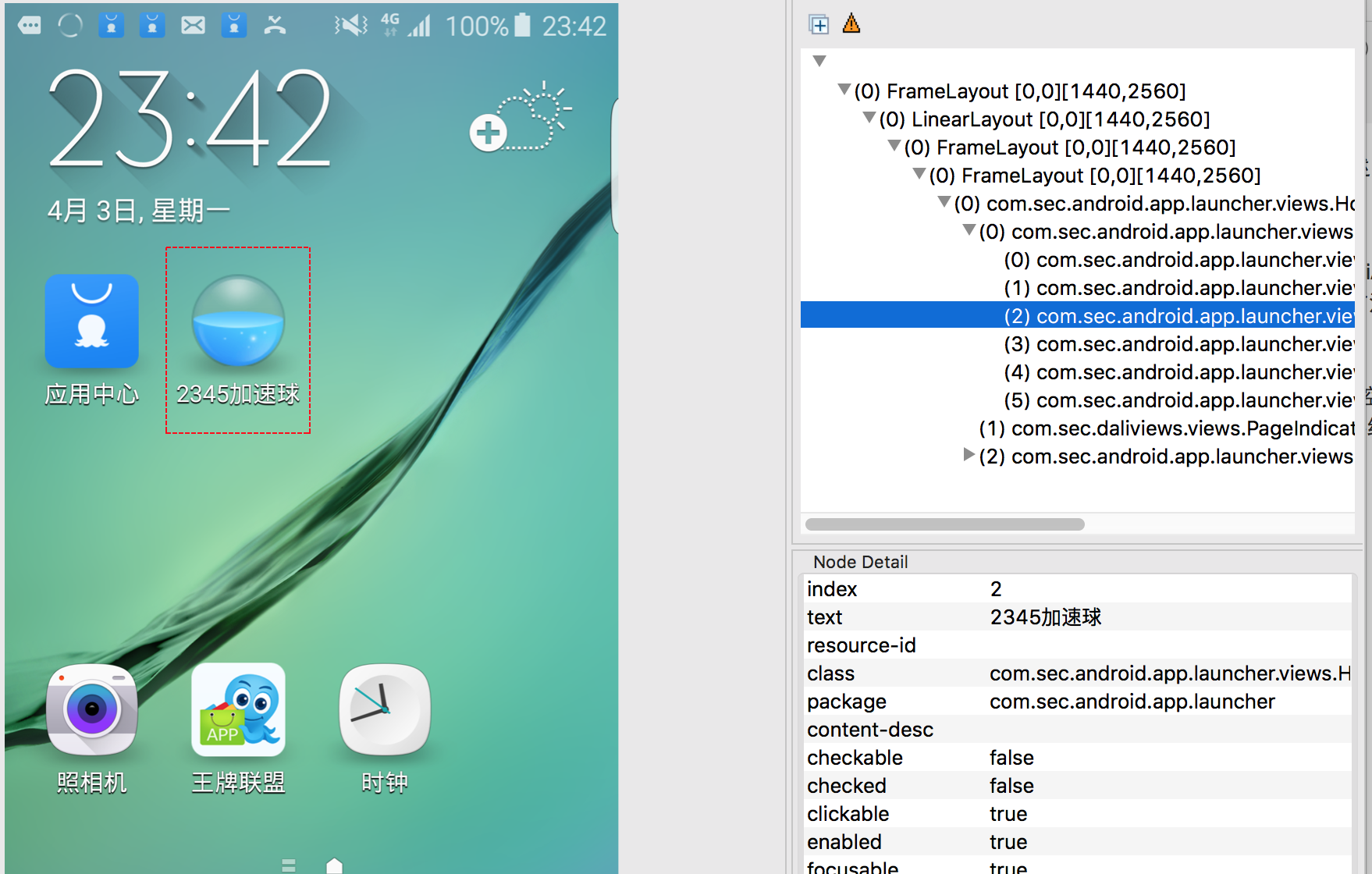Click the horizontal scrollbar below the tree
This screenshot has width=1372, height=874.
(x=944, y=524)
